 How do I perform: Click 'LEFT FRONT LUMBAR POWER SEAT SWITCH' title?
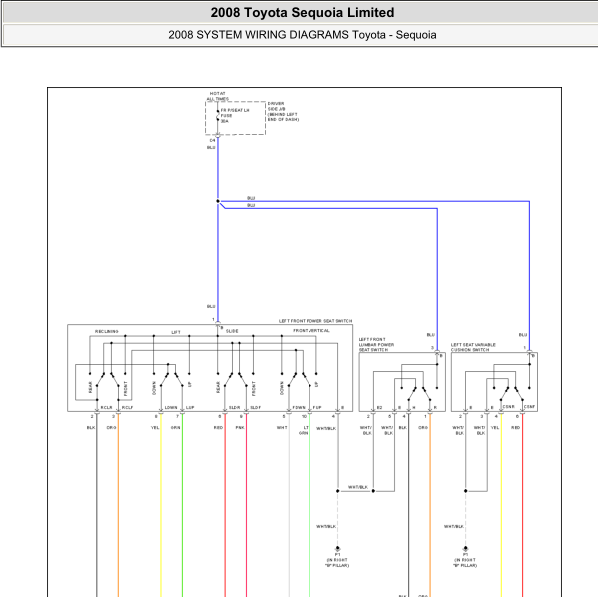click(x=376, y=344)
